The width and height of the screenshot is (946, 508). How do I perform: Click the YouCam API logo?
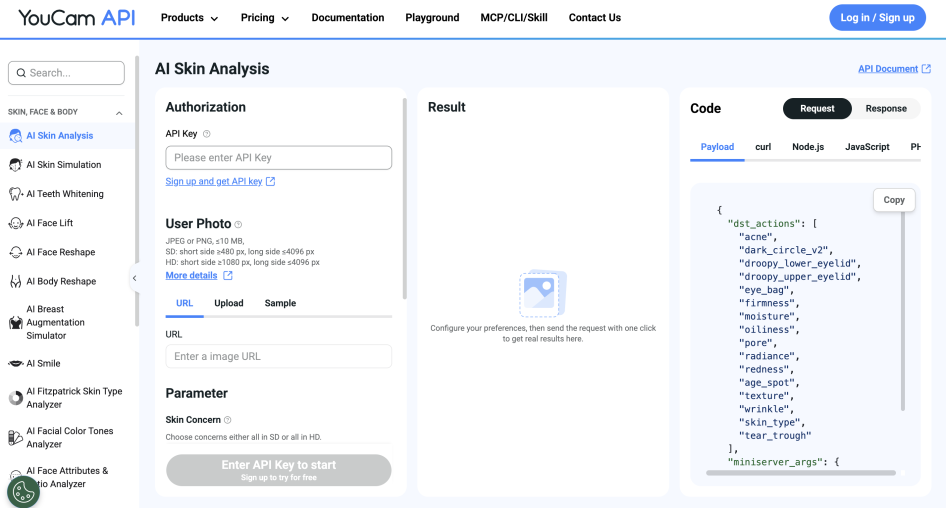[x=77, y=17]
